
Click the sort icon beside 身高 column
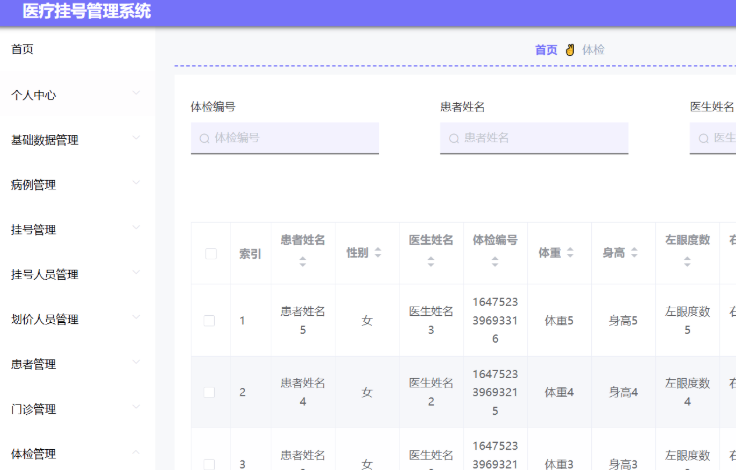click(x=634, y=253)
